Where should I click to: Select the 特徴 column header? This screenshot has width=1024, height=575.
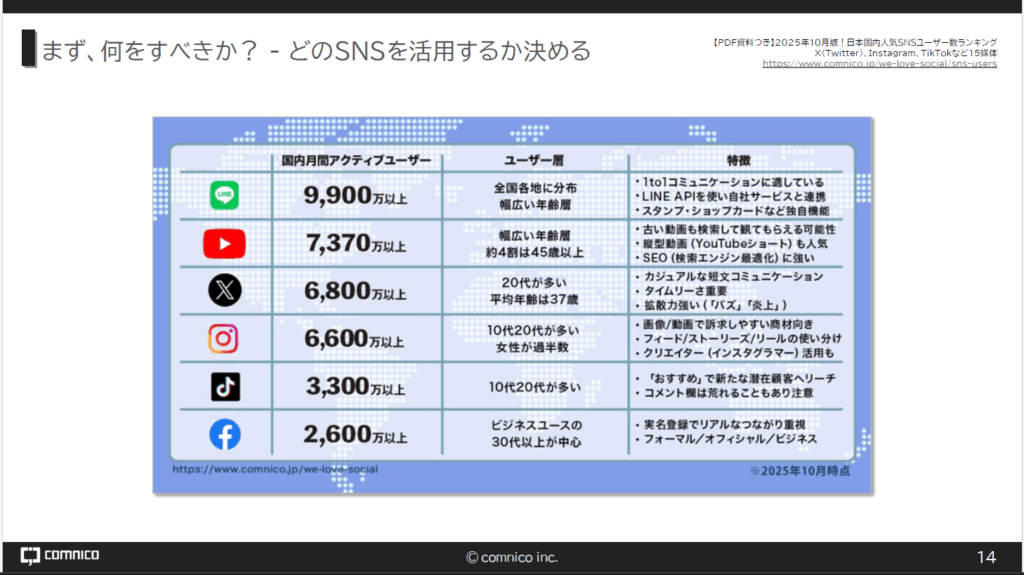(x=738, y=160)
